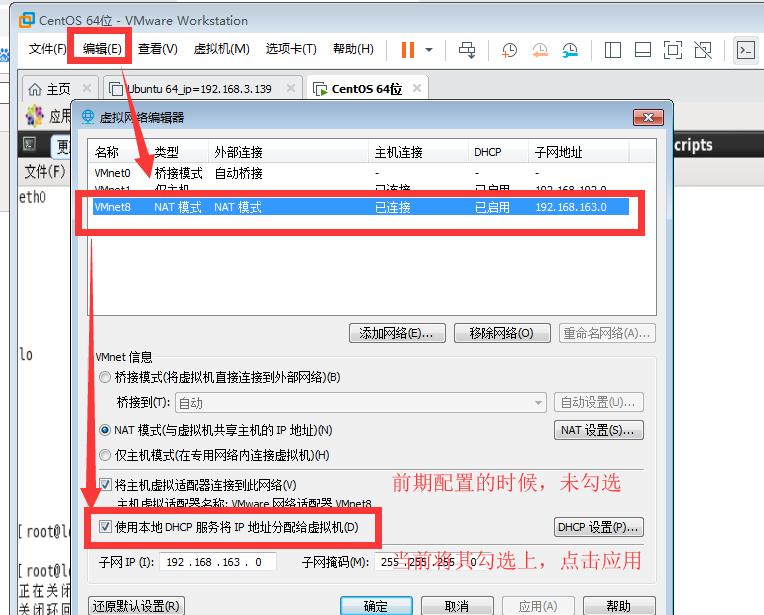Click the terminal icon in CentOS window
This screenshot has width=764, height=615.
pyautogui.click(x=30, y=144)
